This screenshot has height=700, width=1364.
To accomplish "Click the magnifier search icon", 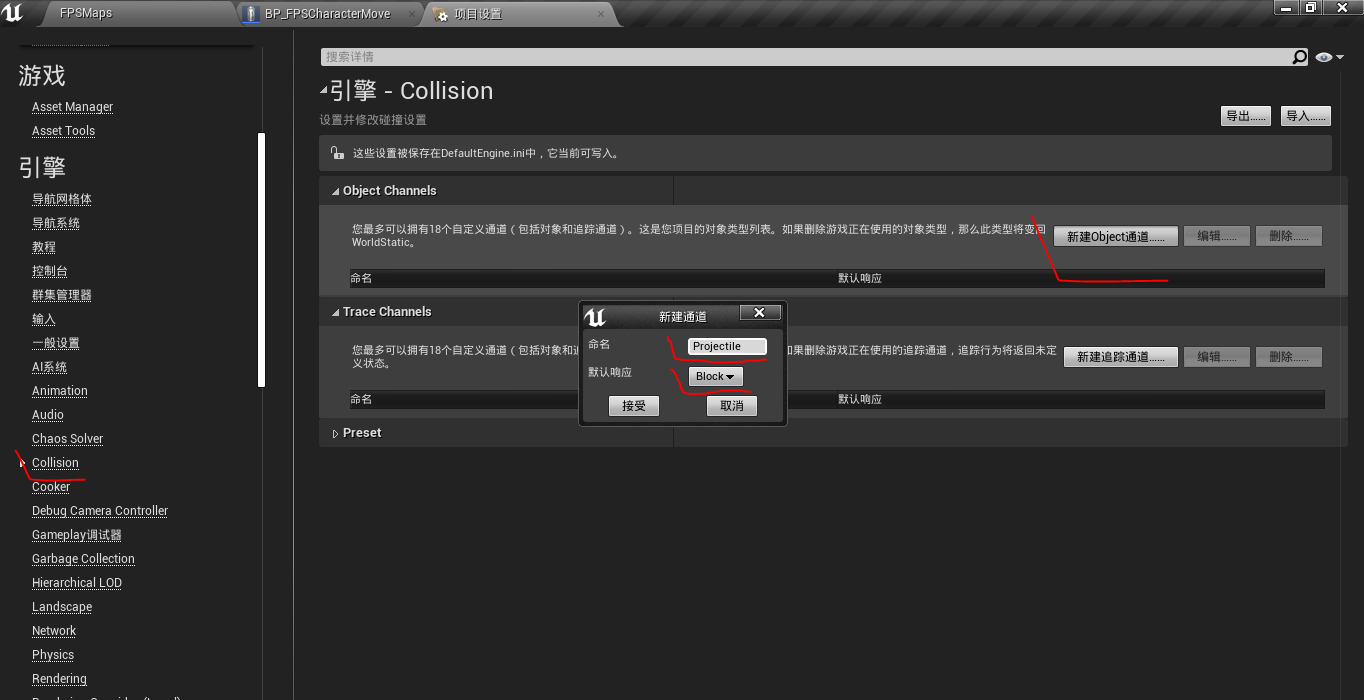I will coord(1299,57).
